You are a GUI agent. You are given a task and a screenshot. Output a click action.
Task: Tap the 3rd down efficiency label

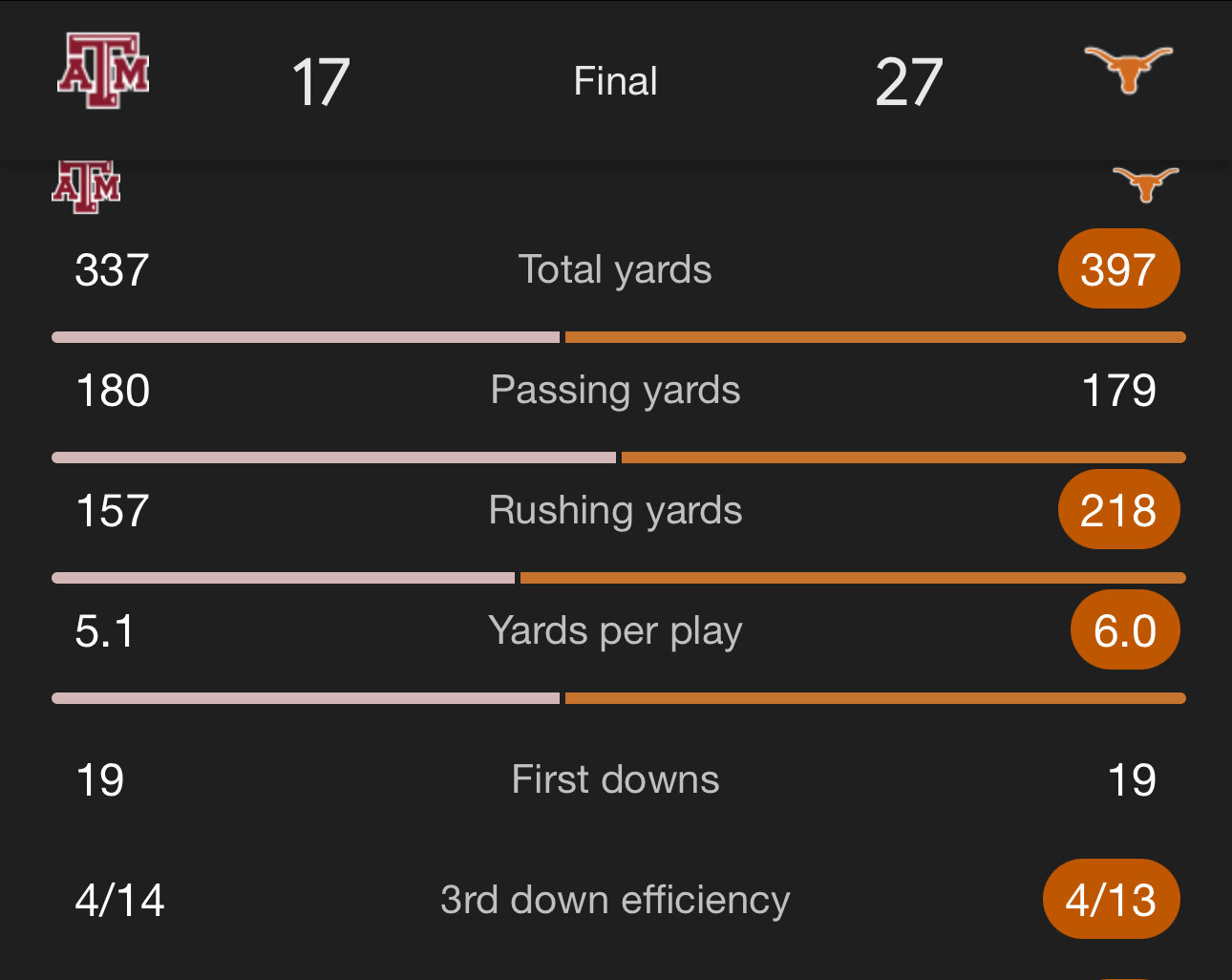click(615, 900)
